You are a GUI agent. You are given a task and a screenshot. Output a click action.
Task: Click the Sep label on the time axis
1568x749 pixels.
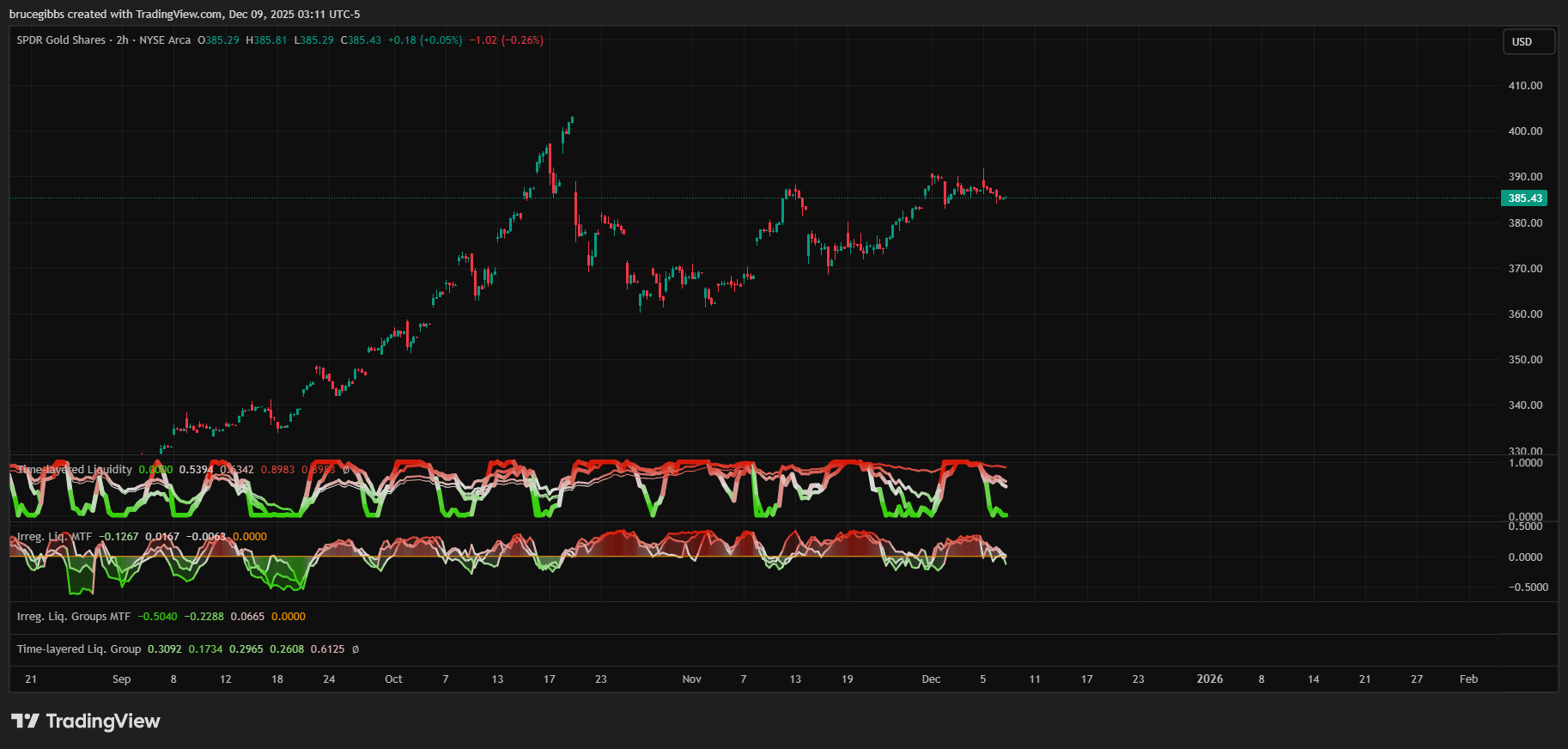[121, 679]
